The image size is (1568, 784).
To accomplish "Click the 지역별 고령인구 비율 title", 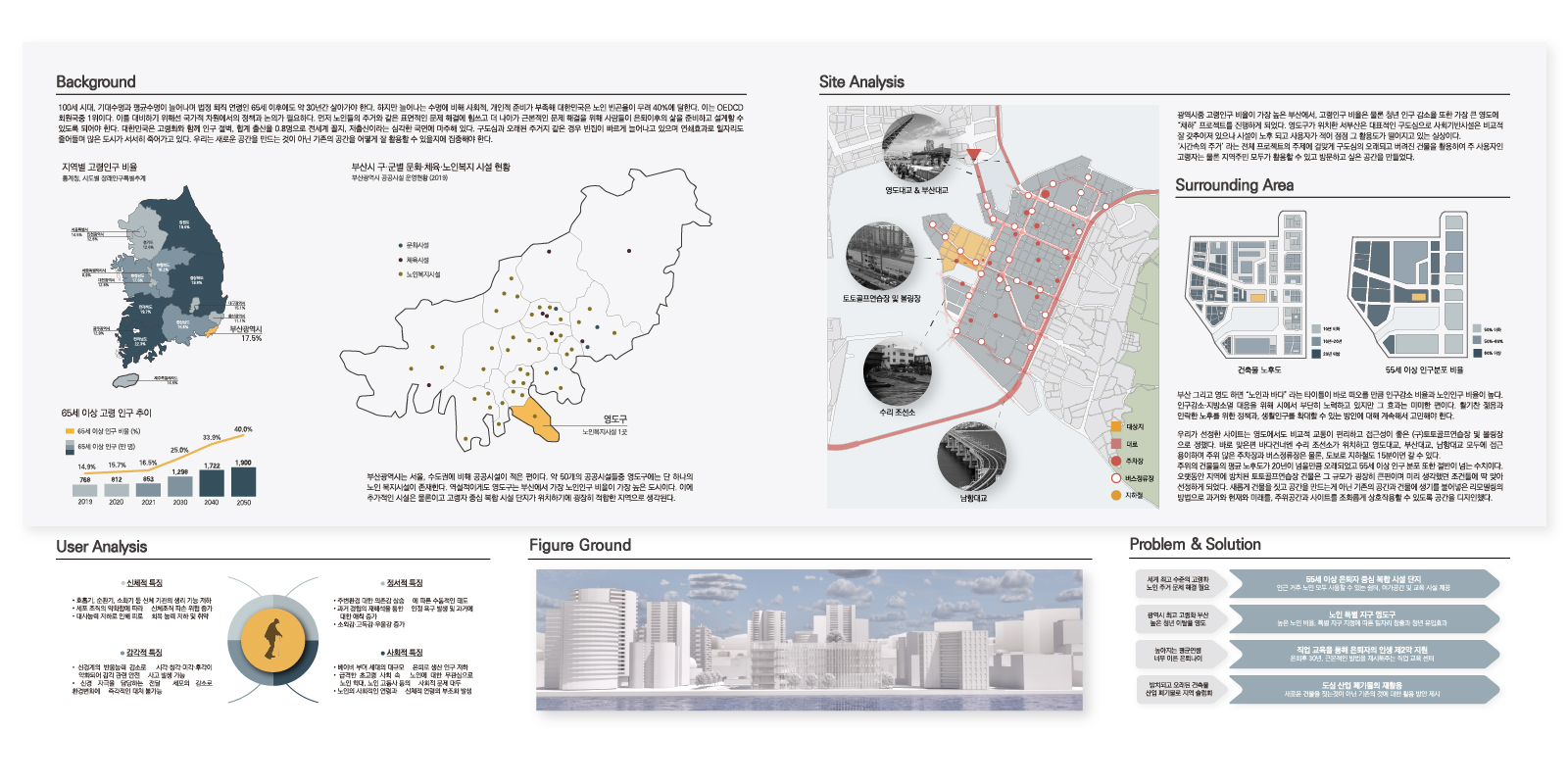I will pyautogui.click(x=100, y=168).
